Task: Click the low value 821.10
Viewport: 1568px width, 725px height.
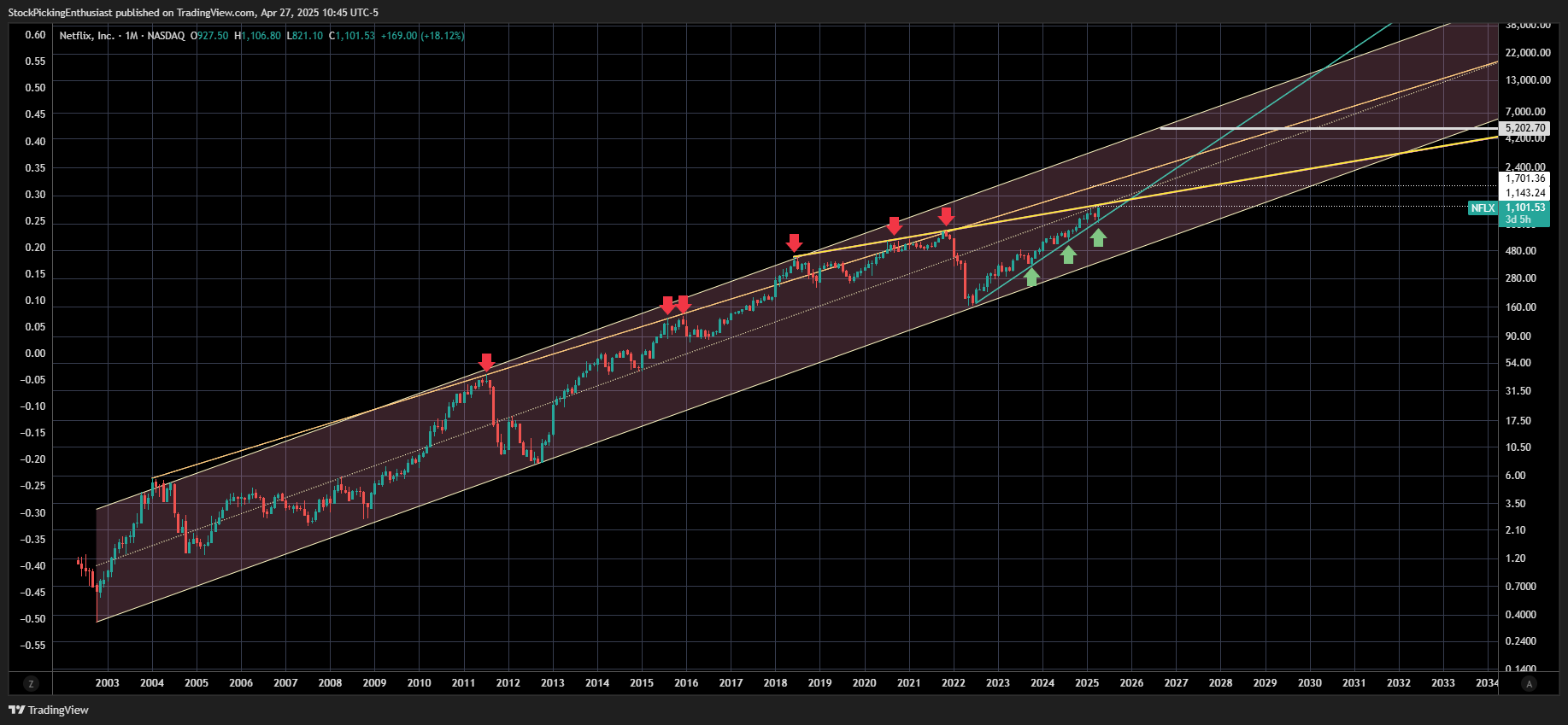Action: coord(308,36)
